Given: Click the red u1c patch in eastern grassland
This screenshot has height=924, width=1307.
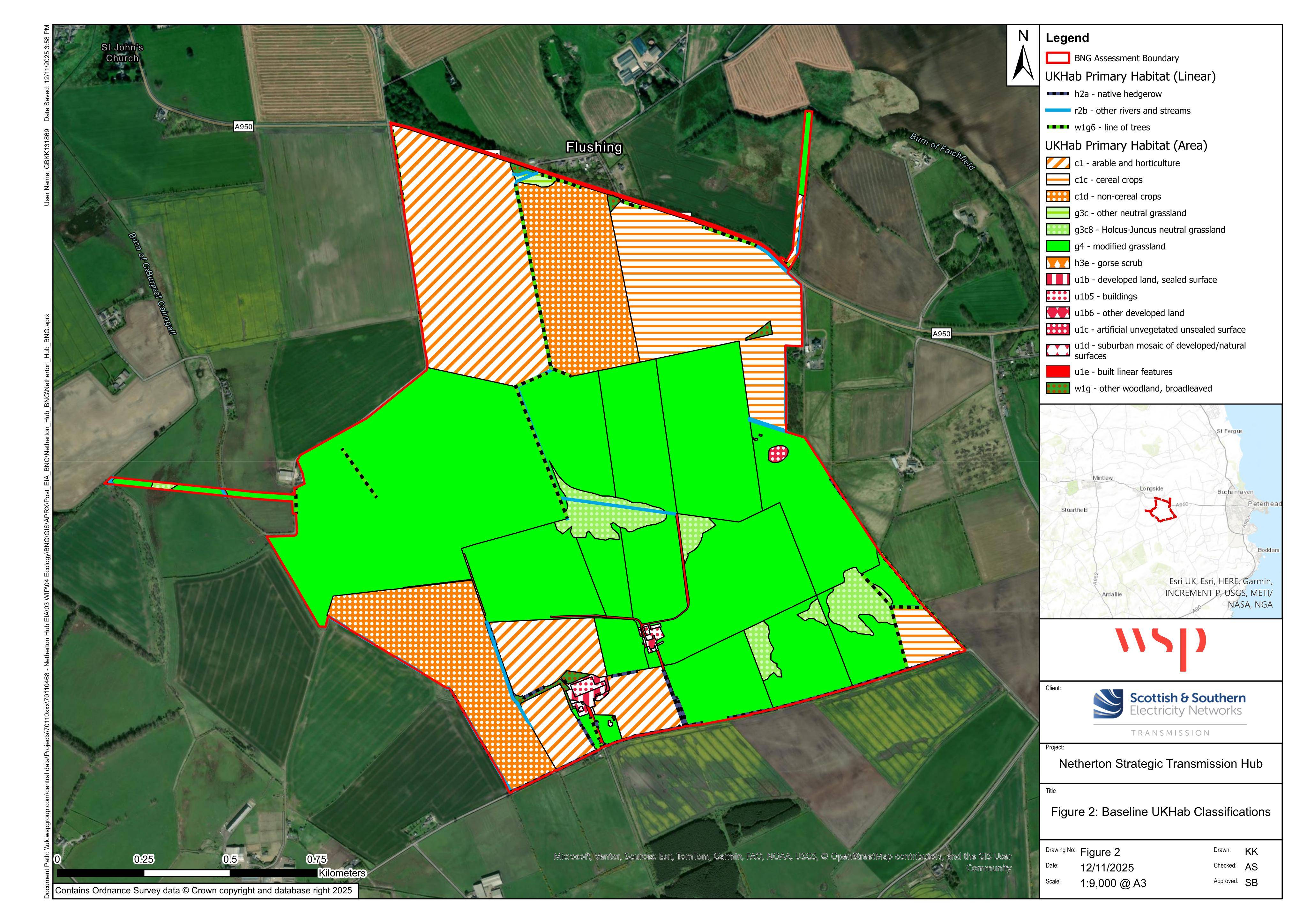Looking at the screenshot, I should [x=778, y=454].
